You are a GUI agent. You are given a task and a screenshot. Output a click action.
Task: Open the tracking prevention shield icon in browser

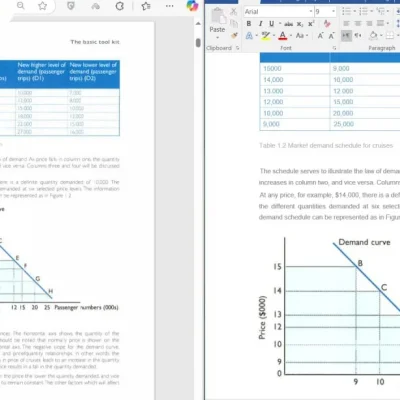point(71,6)
